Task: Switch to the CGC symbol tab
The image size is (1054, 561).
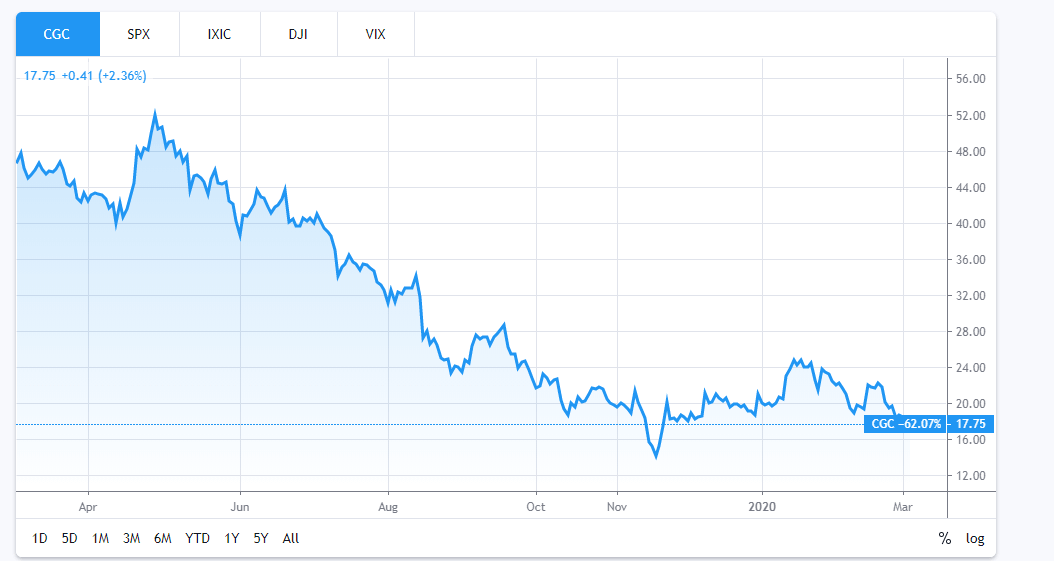Action: pos(58,34)
